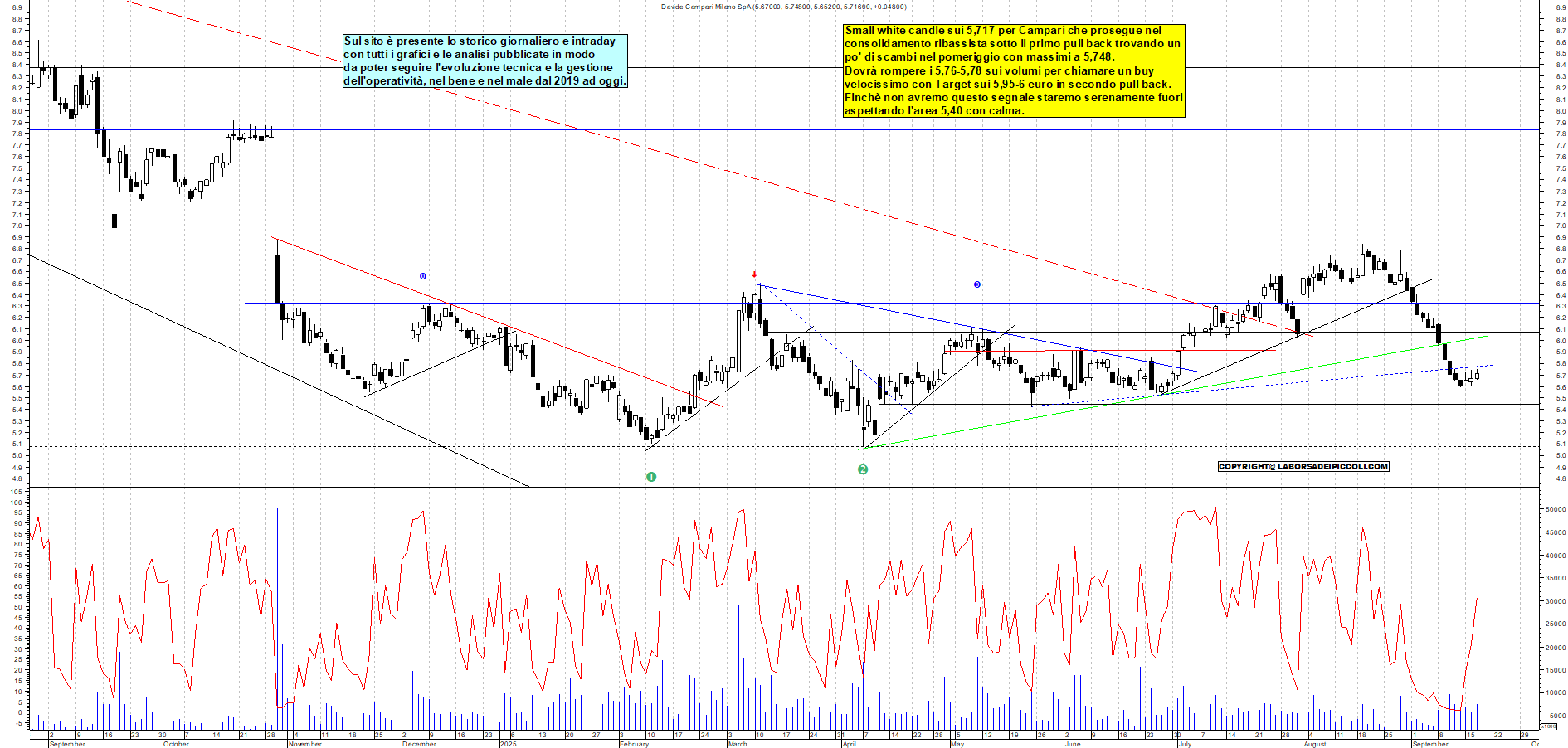This screenshot has height=748, width=1568.
Task: Click the green circled 2 marker
Action: click(x=863, y=469)
